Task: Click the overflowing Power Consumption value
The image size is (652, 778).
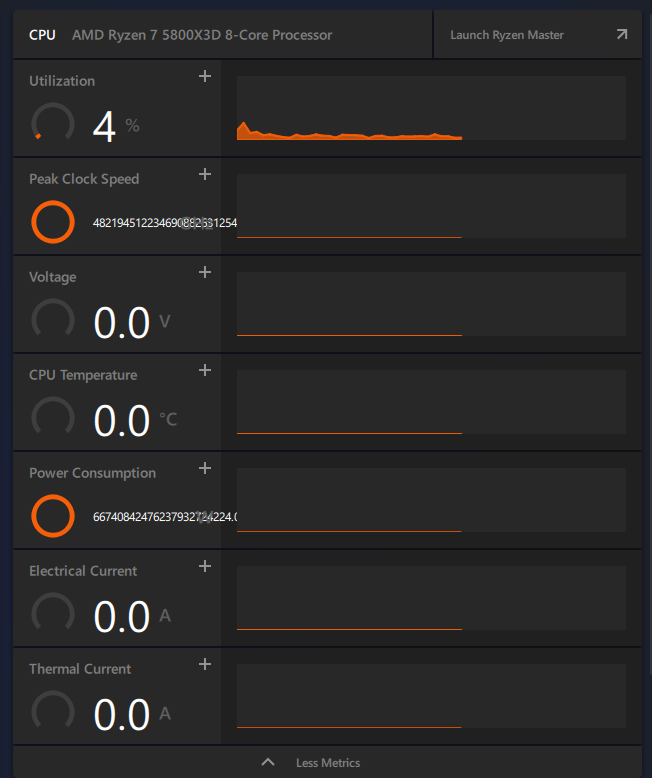Action: (165, 517)
